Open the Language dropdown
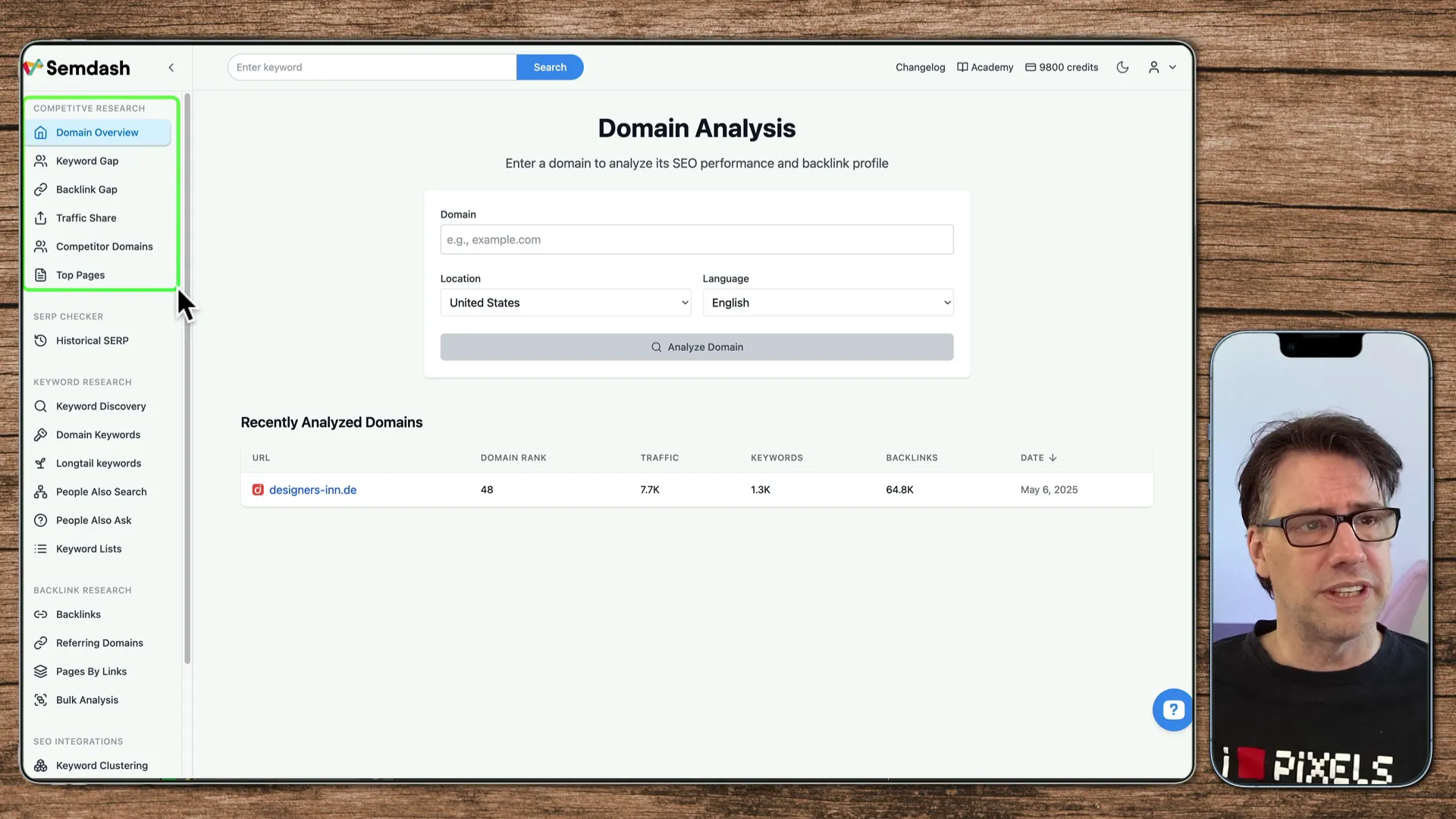This screenshot has width=1456, height=819. coord(827,302)
